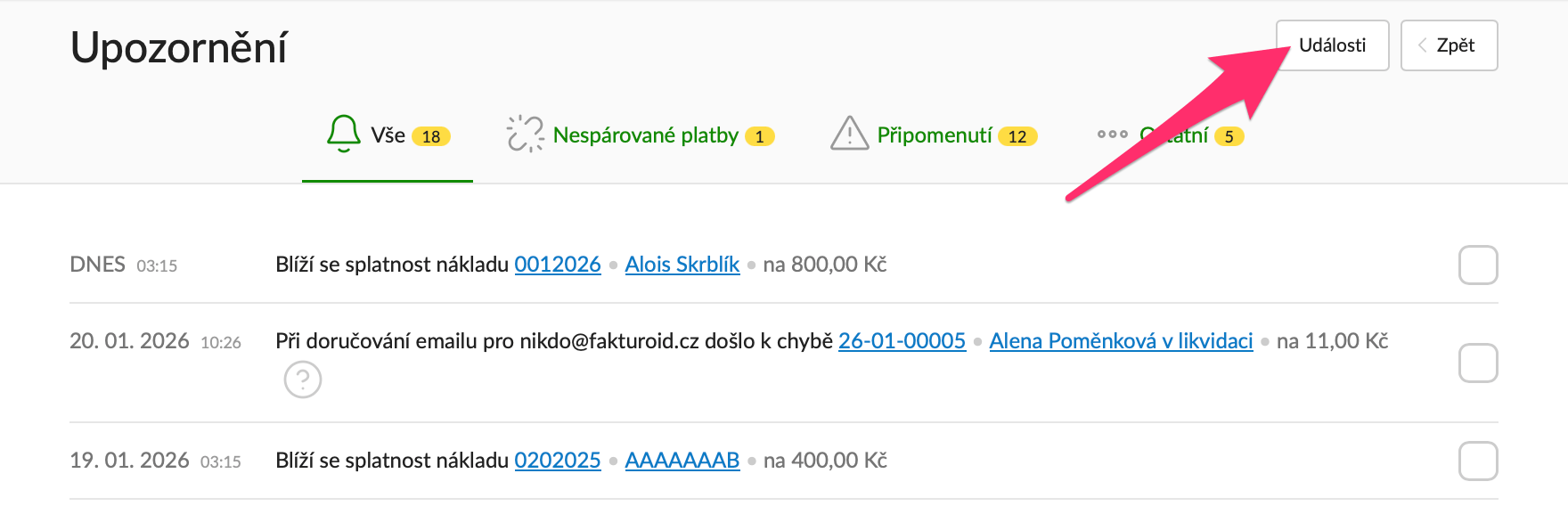Click the broken-link unpaired payments icon
This screenshot has height=506, width=1568.
click(x=525, y=134)
